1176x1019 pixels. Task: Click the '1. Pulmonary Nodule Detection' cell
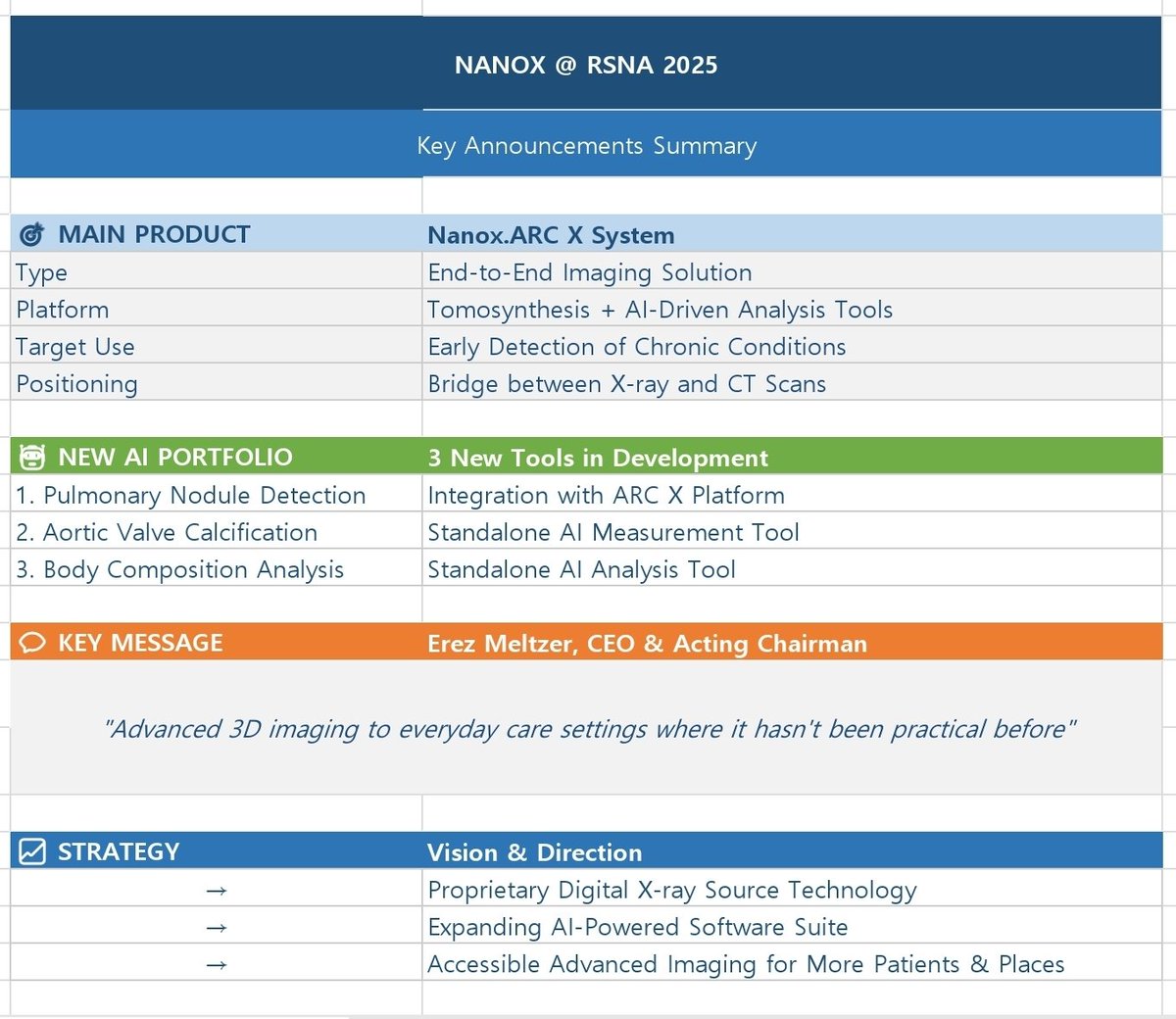pyautogui.click(x=217, y=495)
